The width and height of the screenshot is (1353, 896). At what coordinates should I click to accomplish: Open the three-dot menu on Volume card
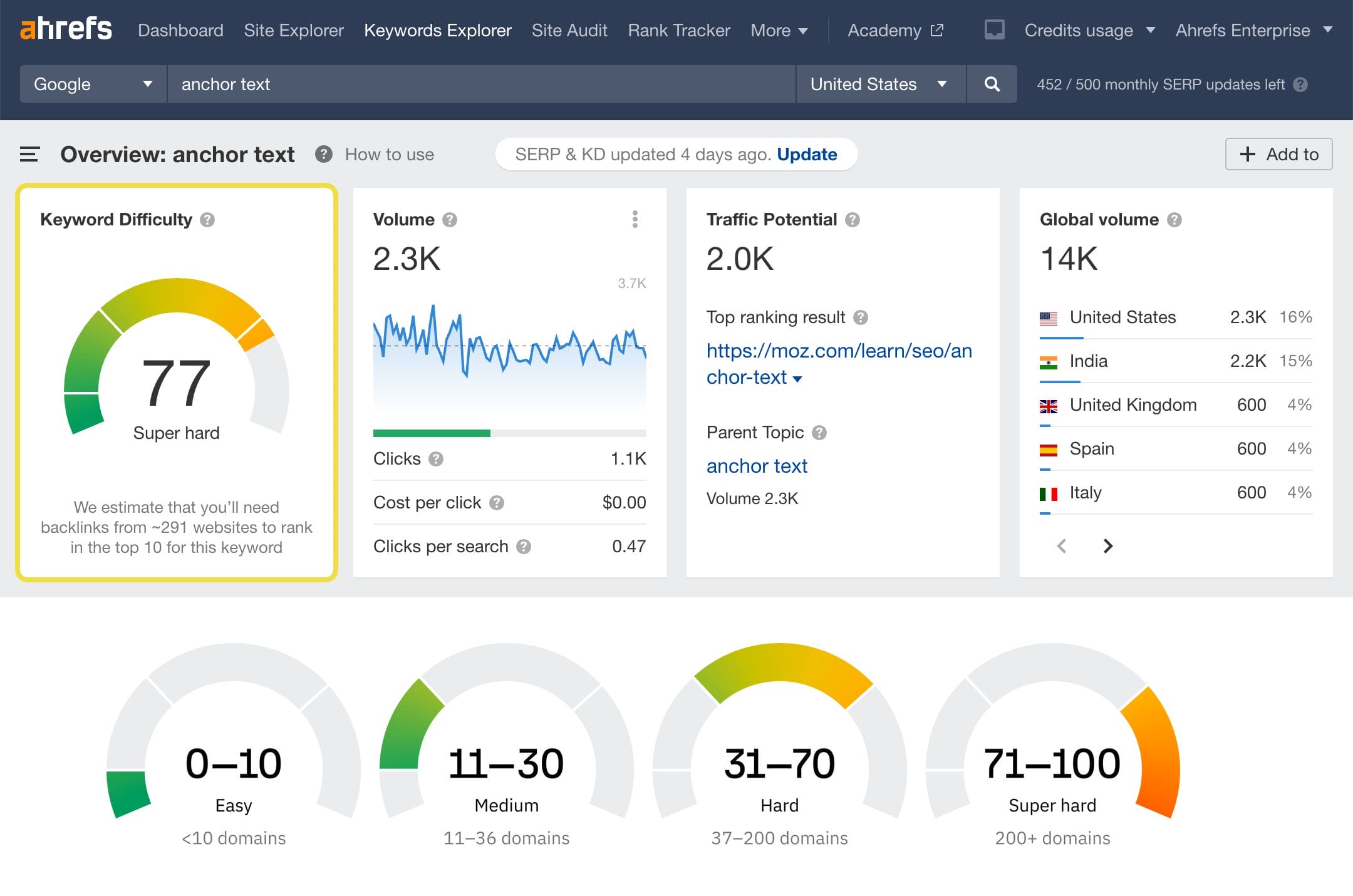coord(635,219)
